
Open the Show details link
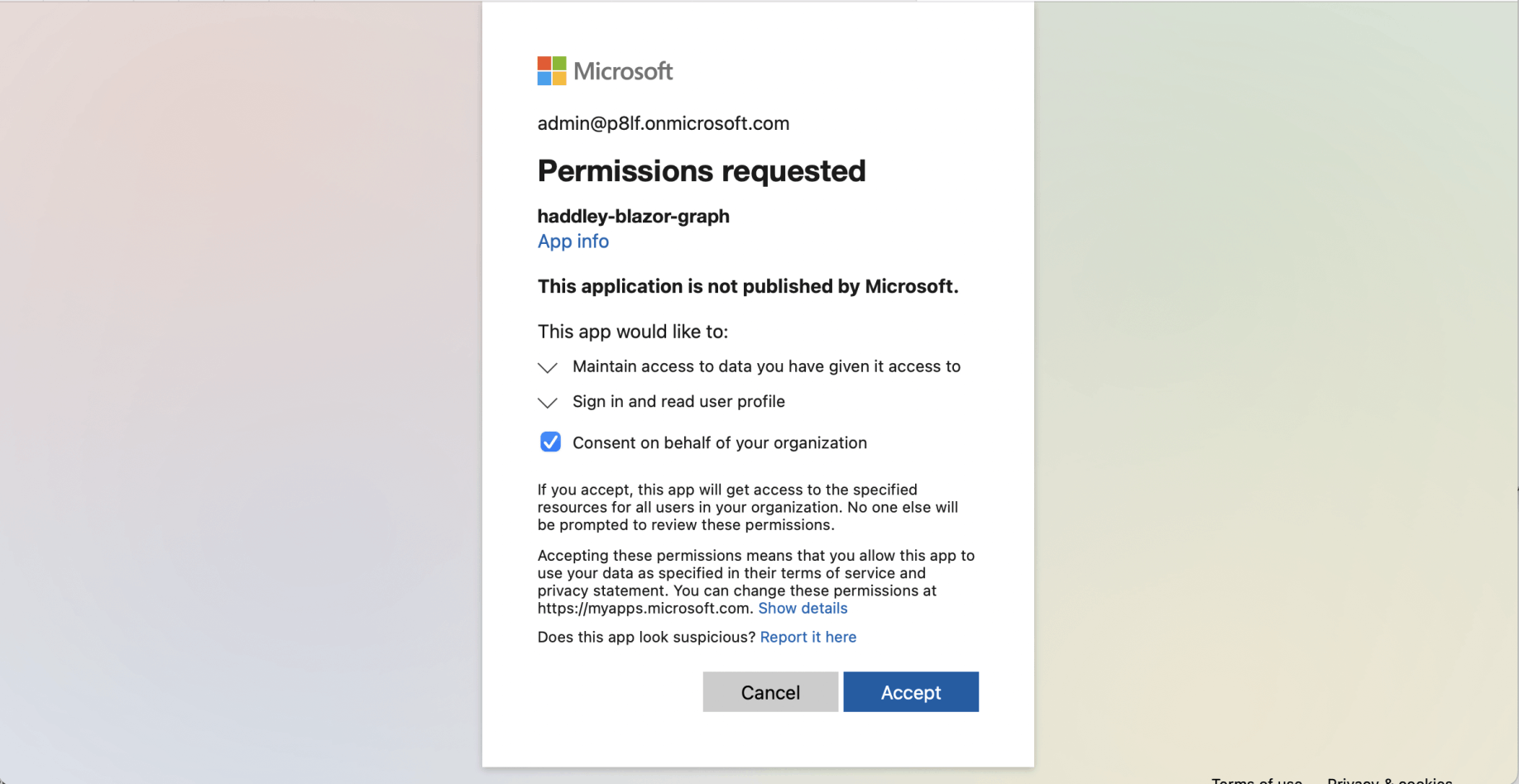pyautogui.click(x=803, y=609)
